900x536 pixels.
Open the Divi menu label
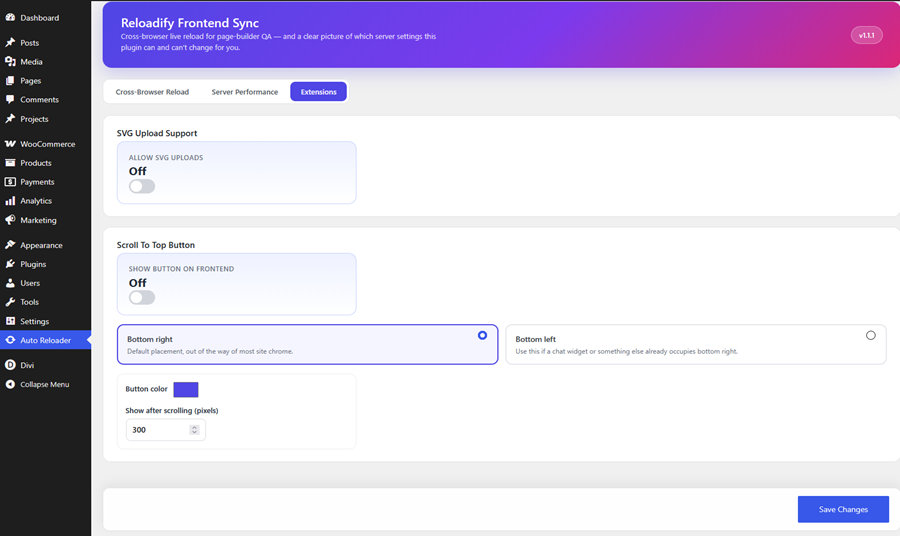27,365
